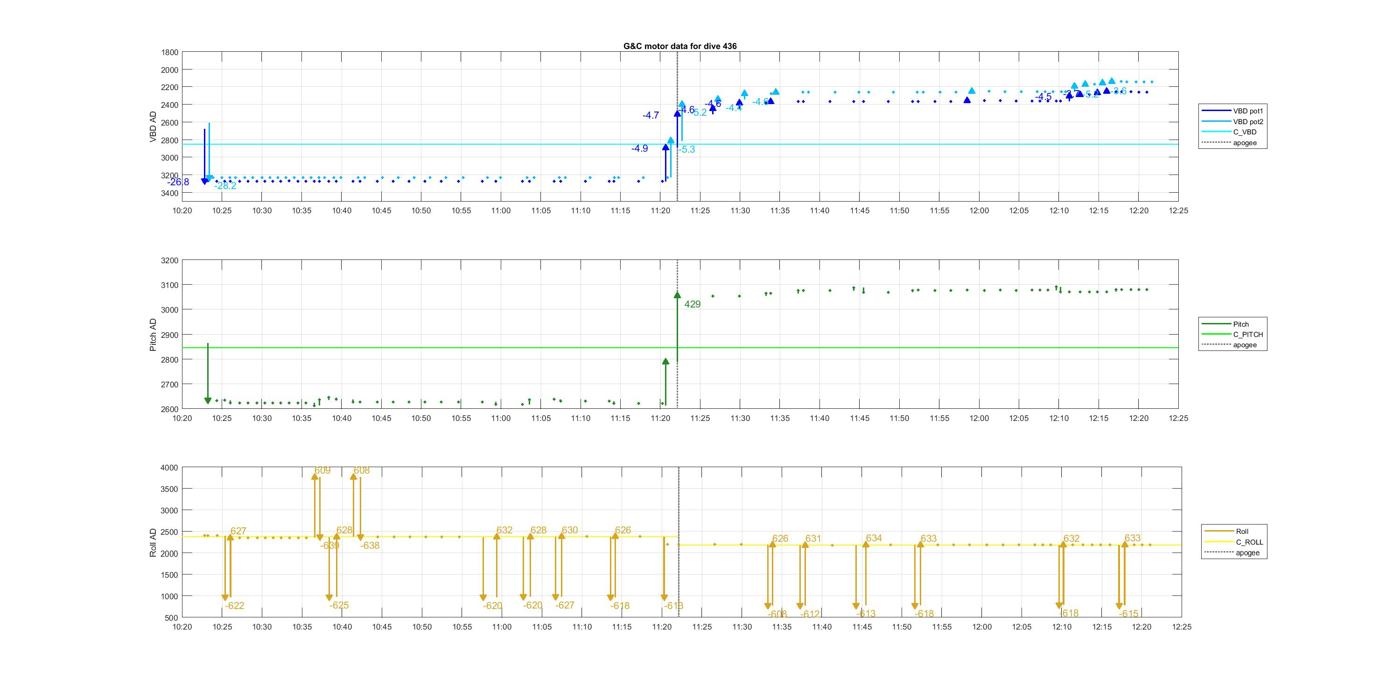The height and width of the screenshot is (693, 1400).
Task: Click the '-627' roll data label
Action: click(x=565, y=605)
